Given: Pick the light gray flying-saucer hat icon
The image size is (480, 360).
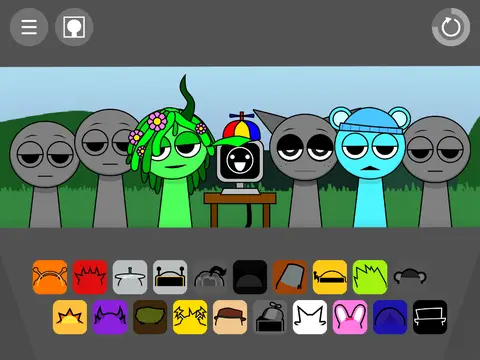Looking at the screenshot, I should click(x=130, y=277).
